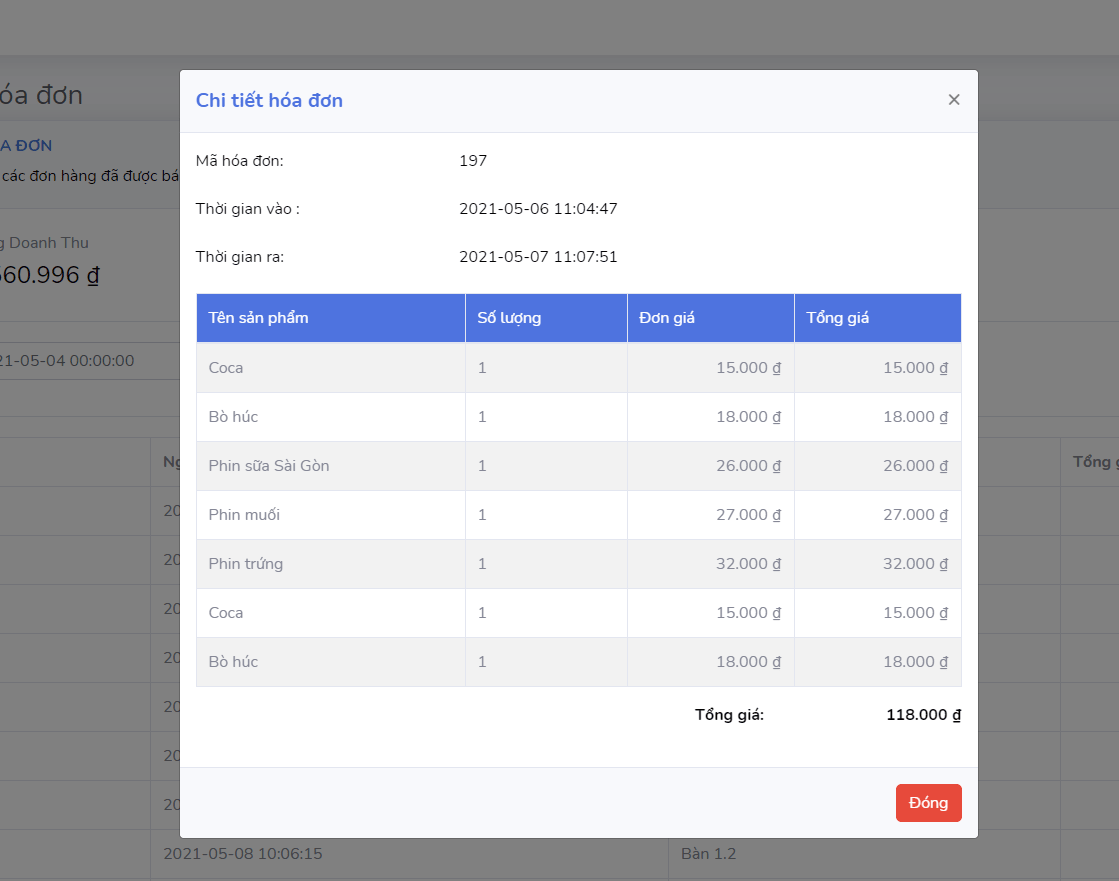The width and height of the screenshot is (1119, 881).
Task: Click the Tổng giá column header
Action: pos(878,318)
